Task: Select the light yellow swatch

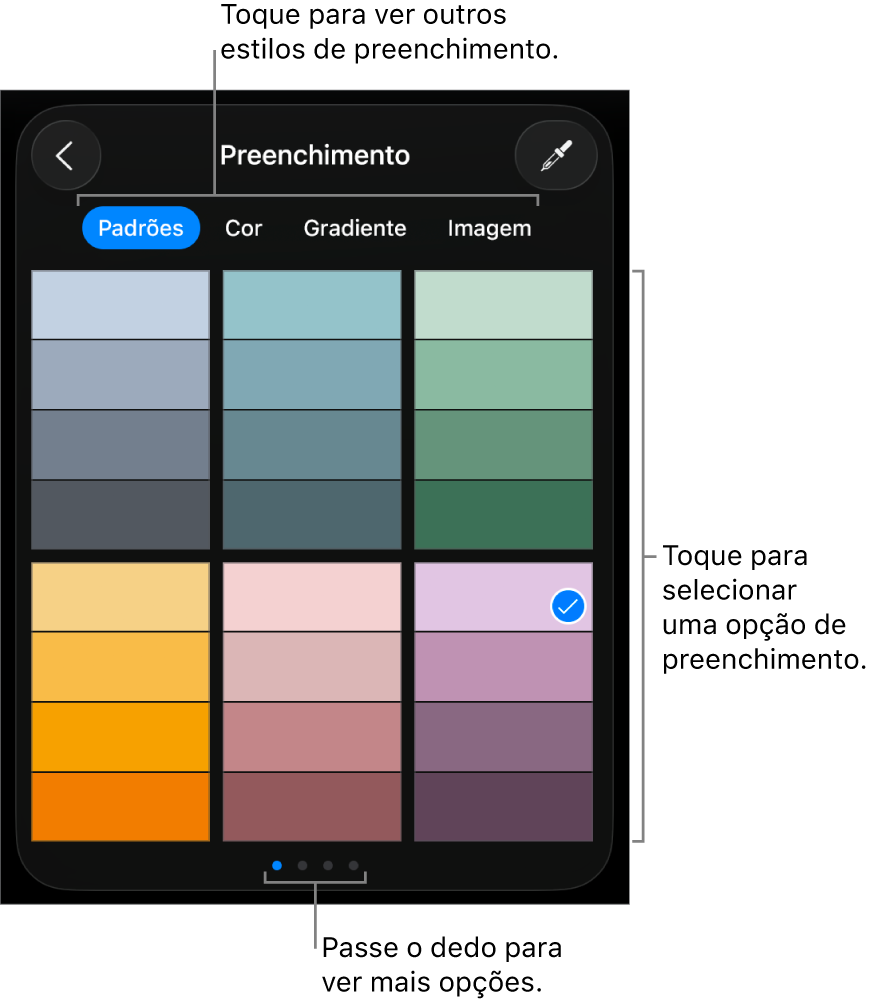Action: 120,597
